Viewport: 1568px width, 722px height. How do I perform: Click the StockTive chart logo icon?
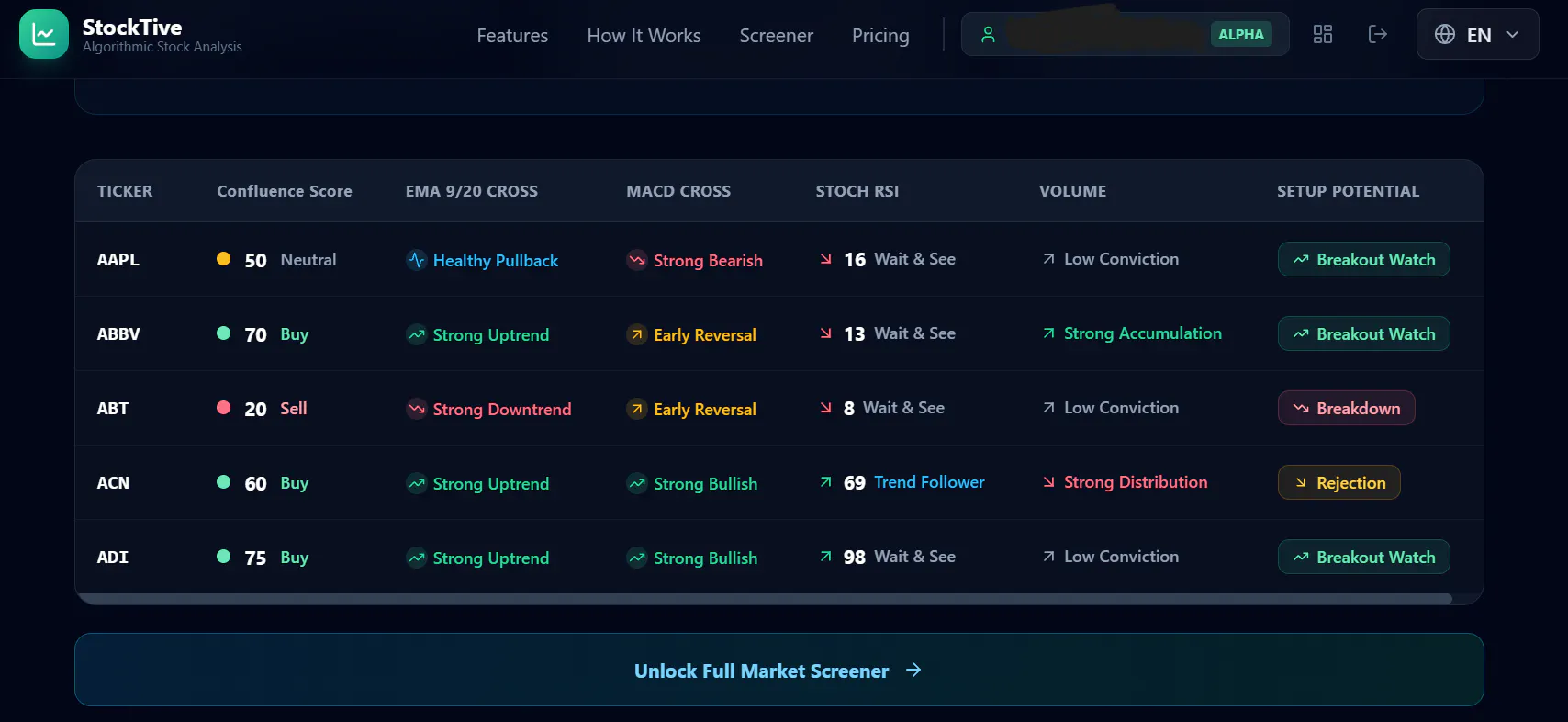43,34
